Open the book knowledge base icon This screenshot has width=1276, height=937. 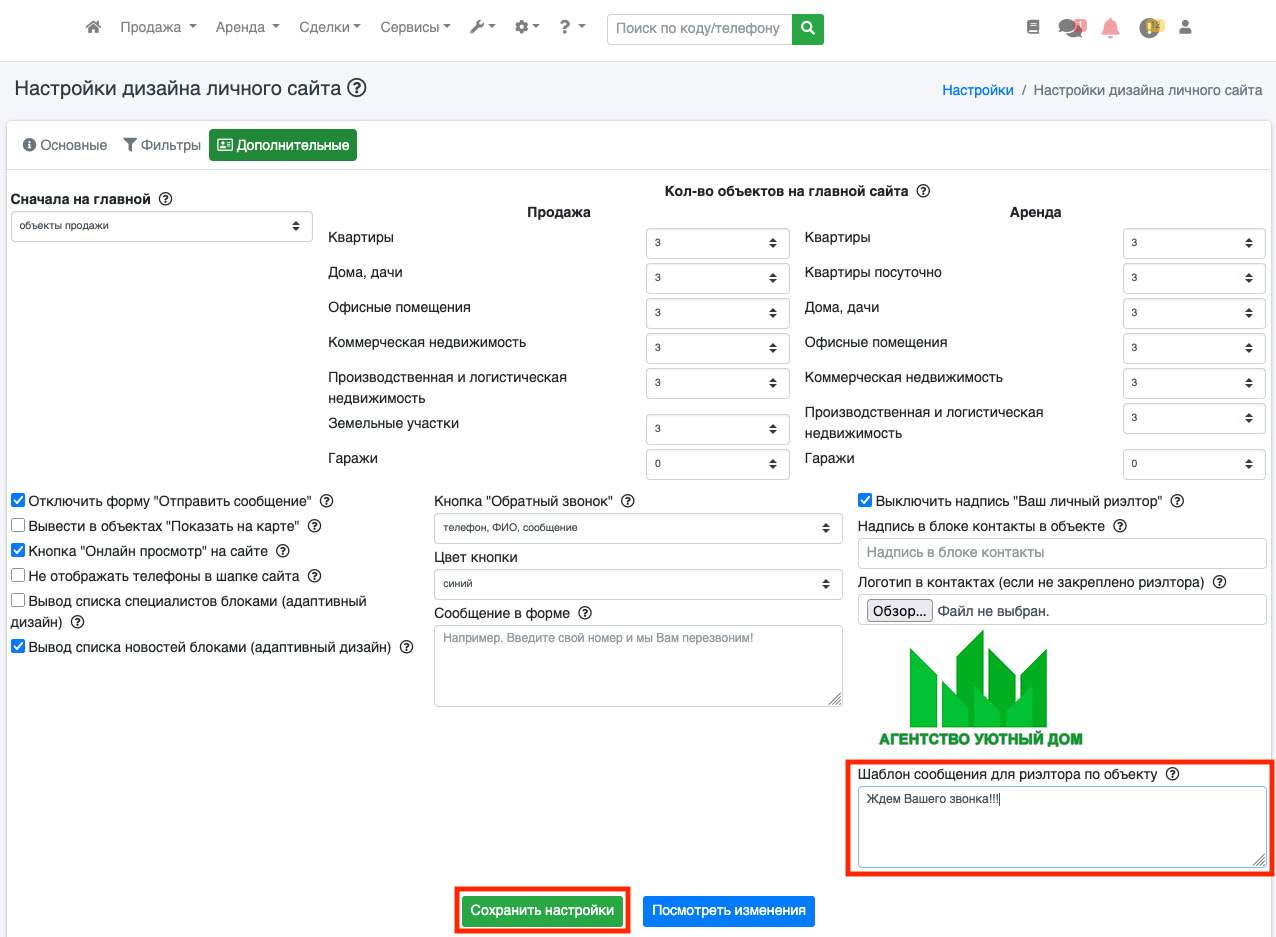click(1033, 28)
